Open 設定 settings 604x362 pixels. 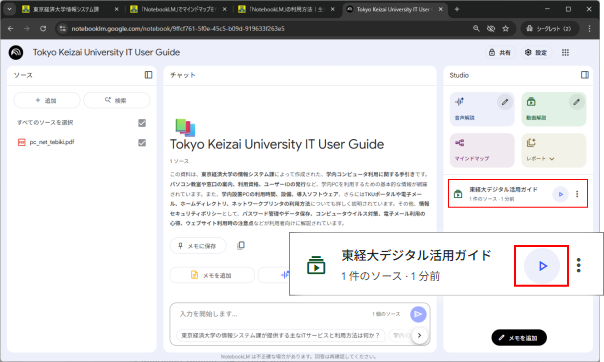click(x=536, y=52)
